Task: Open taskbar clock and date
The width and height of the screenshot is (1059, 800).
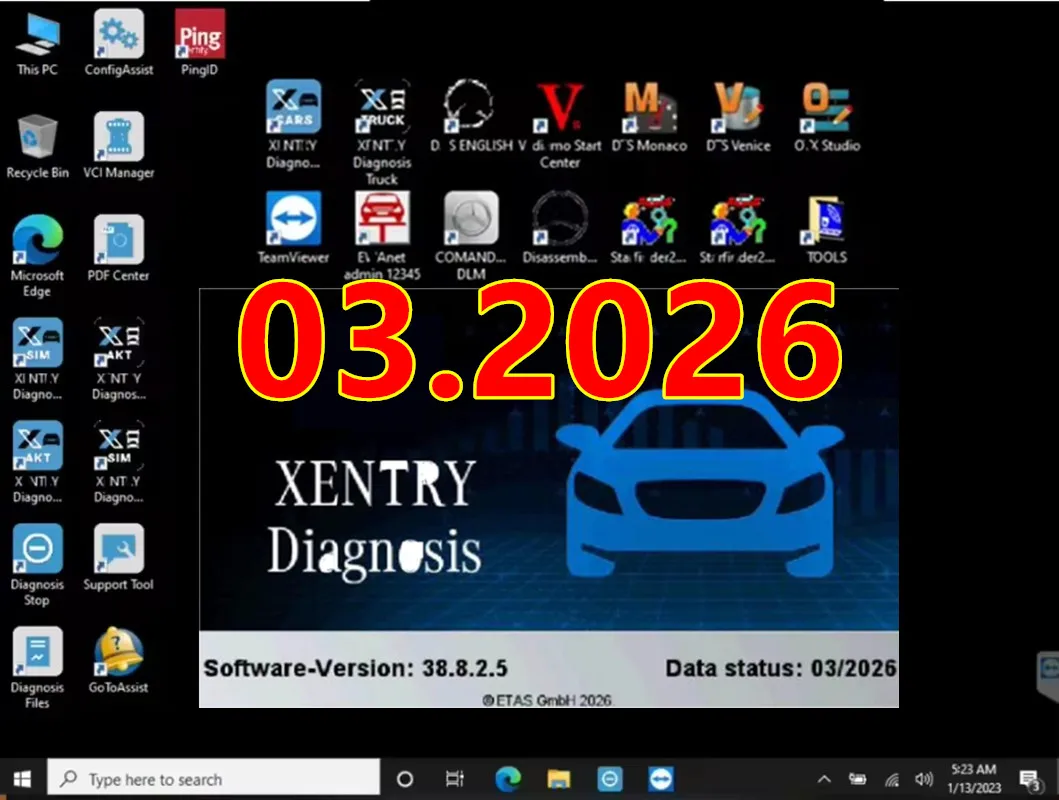Action: point(974,779)
